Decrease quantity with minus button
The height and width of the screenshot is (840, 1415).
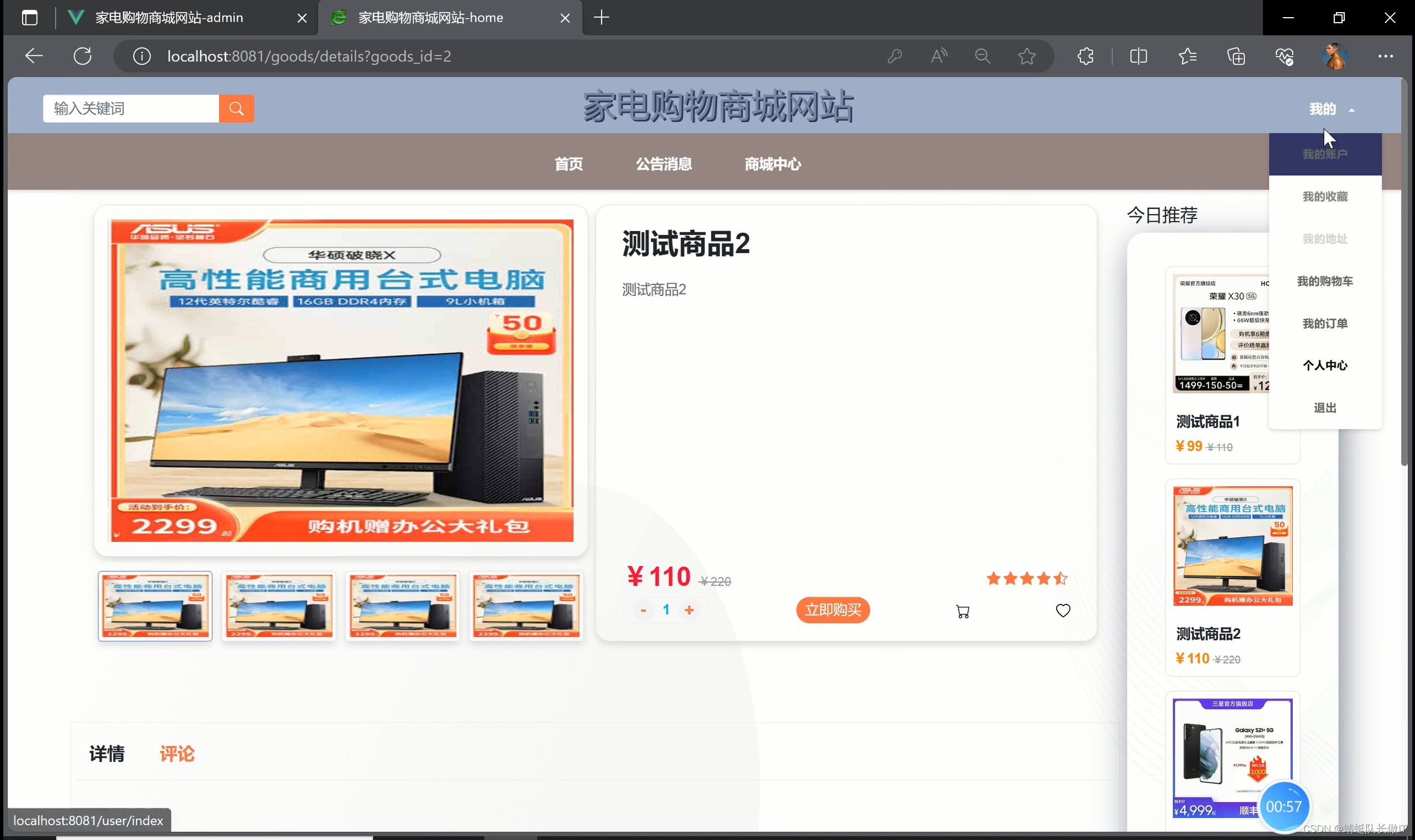coord(643,610)
